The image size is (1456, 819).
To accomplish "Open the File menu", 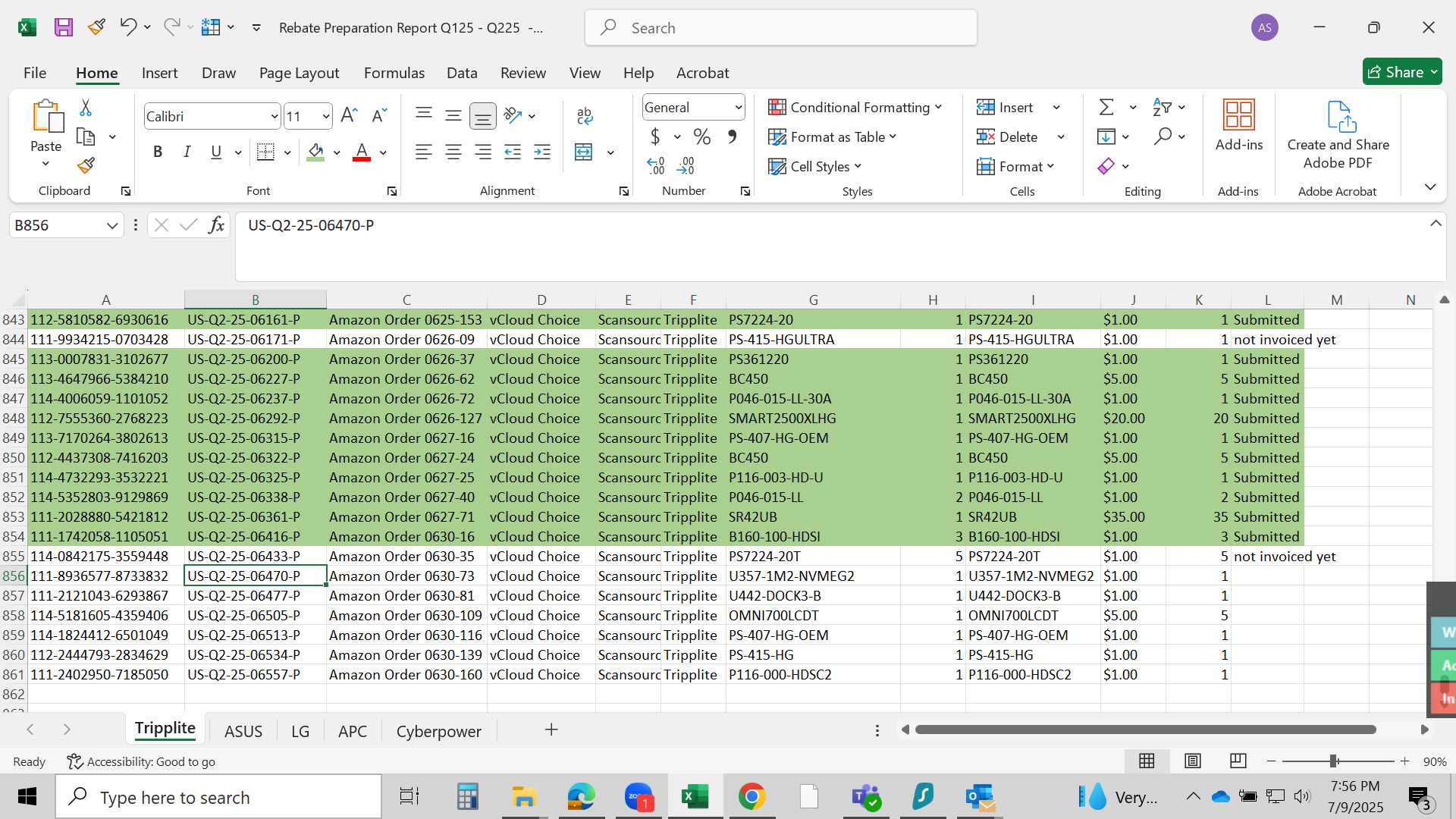I will (35, 73).
